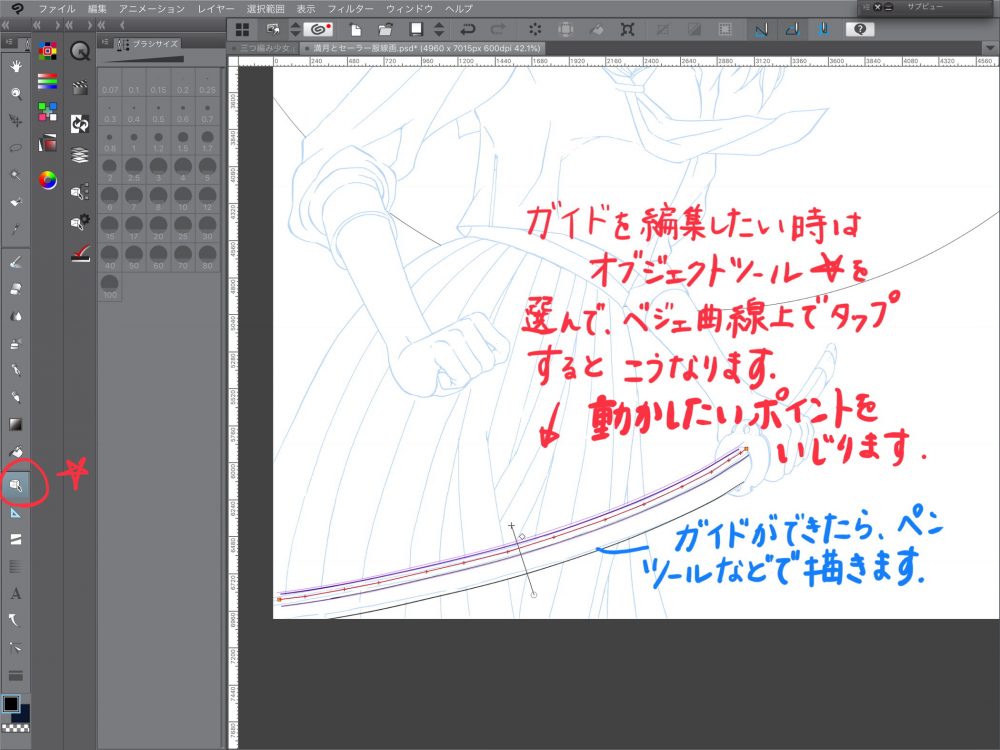Select the dark blue sub color swatch
Image resolution: width=1000 pixels, height=750 pixels.
(x=22, y=714)
